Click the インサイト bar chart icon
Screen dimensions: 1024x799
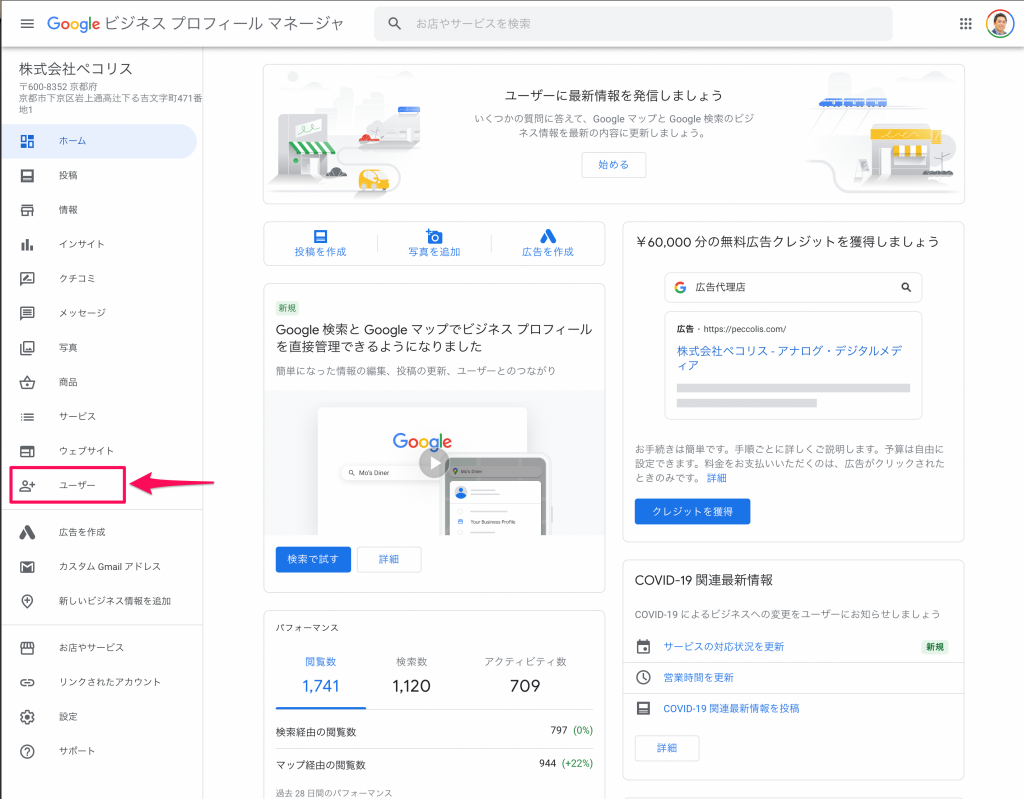pyautogui.click(x=27, y=244)
